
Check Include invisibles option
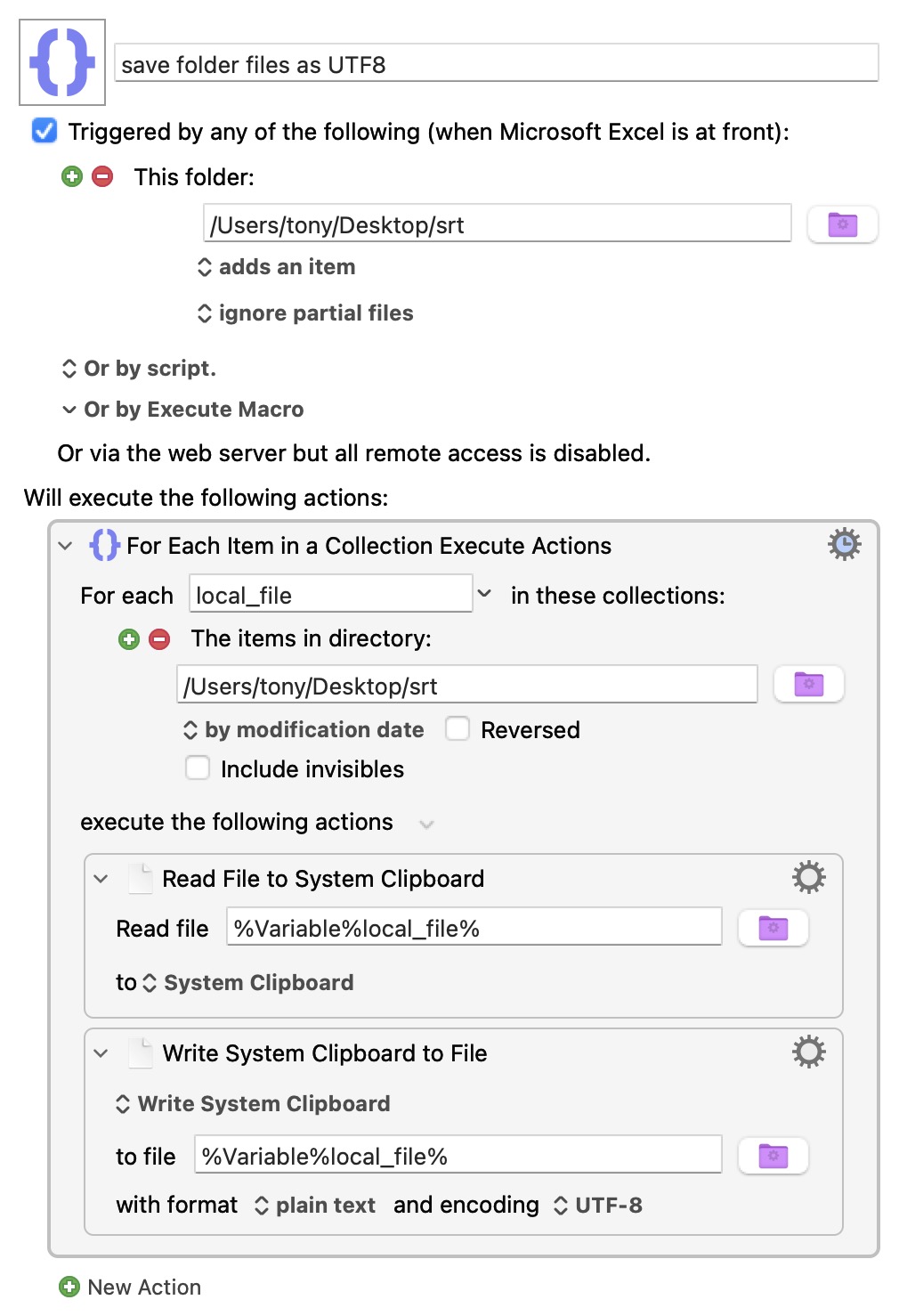pyautogui.click(x=198, y=768)
